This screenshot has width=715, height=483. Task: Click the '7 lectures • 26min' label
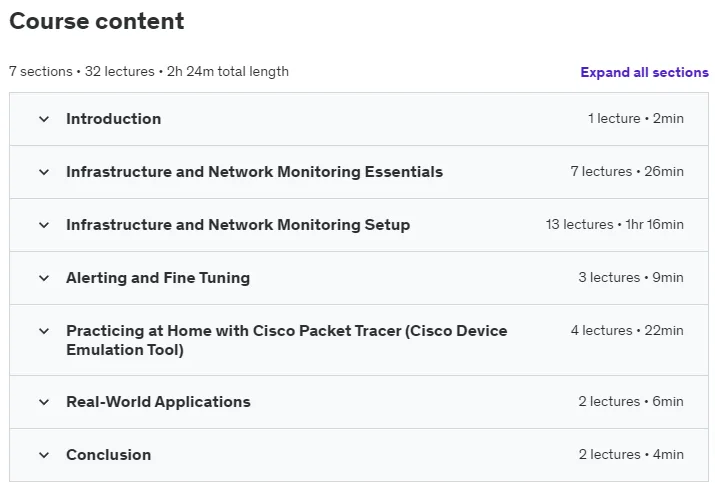click(627, 171)
